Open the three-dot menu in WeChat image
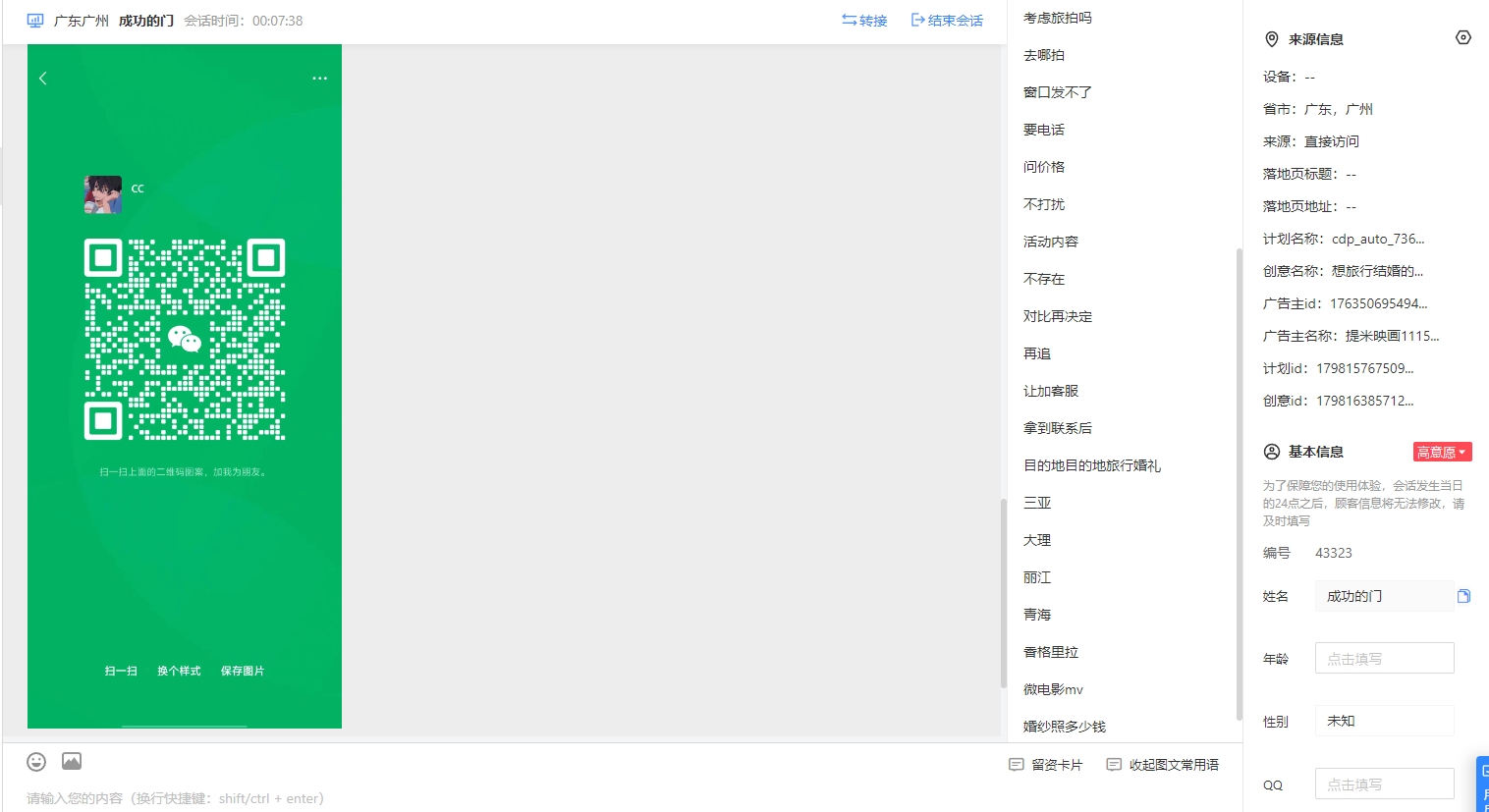Viewport: 1489px width, 812px height. (319, 79)
